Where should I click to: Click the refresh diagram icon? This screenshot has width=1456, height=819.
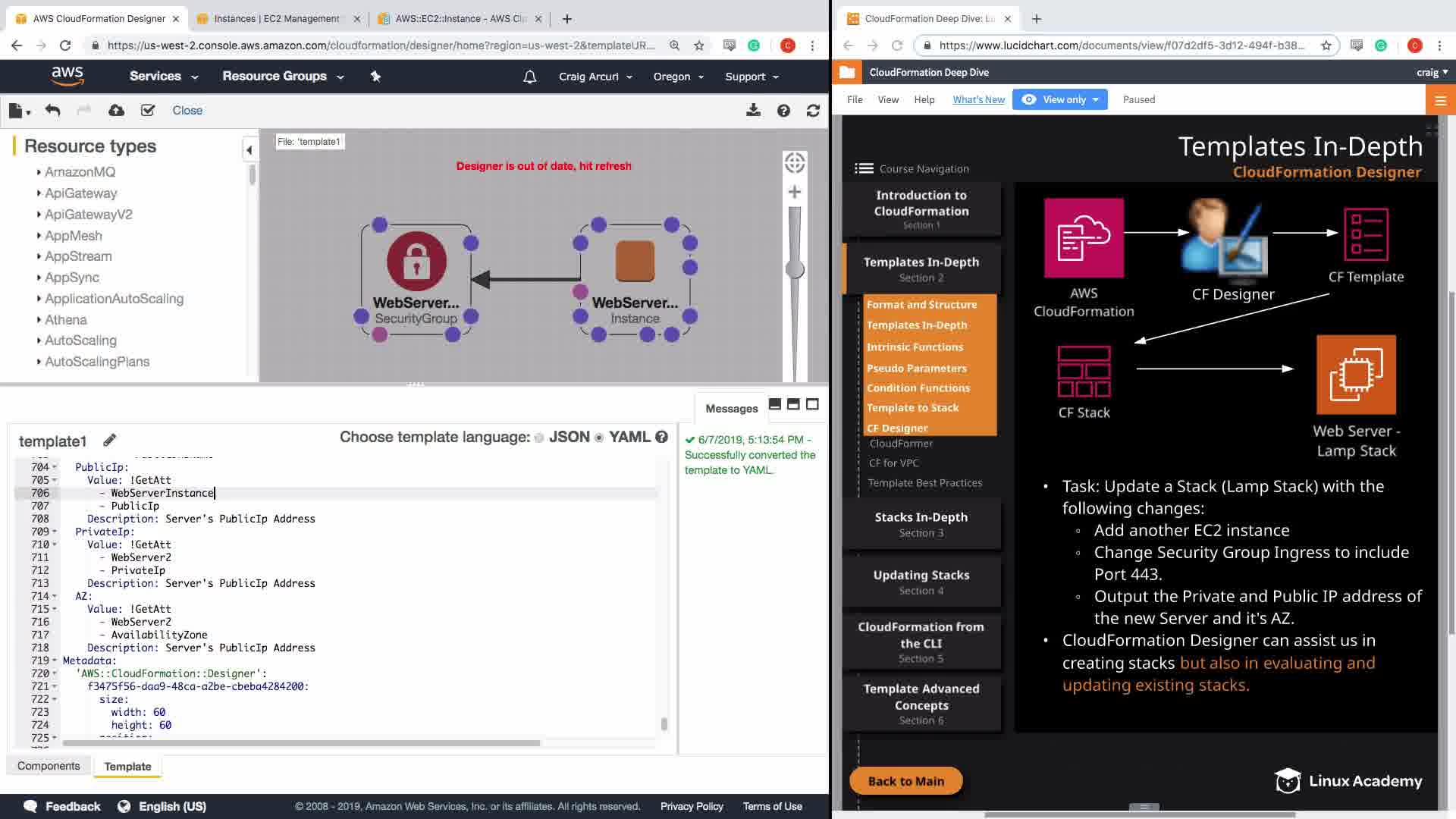pyautogui.click(x=813, y=111)
